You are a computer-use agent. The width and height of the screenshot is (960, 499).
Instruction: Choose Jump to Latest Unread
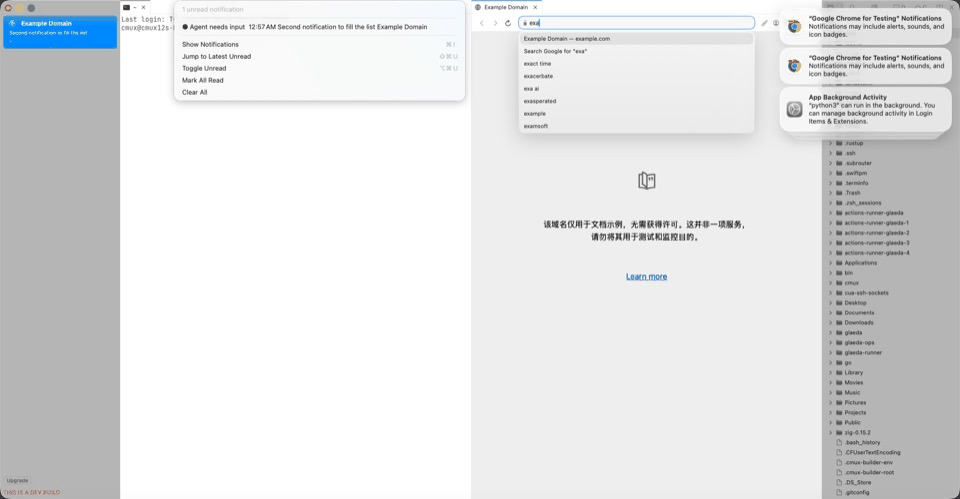(x=319, y=56)
